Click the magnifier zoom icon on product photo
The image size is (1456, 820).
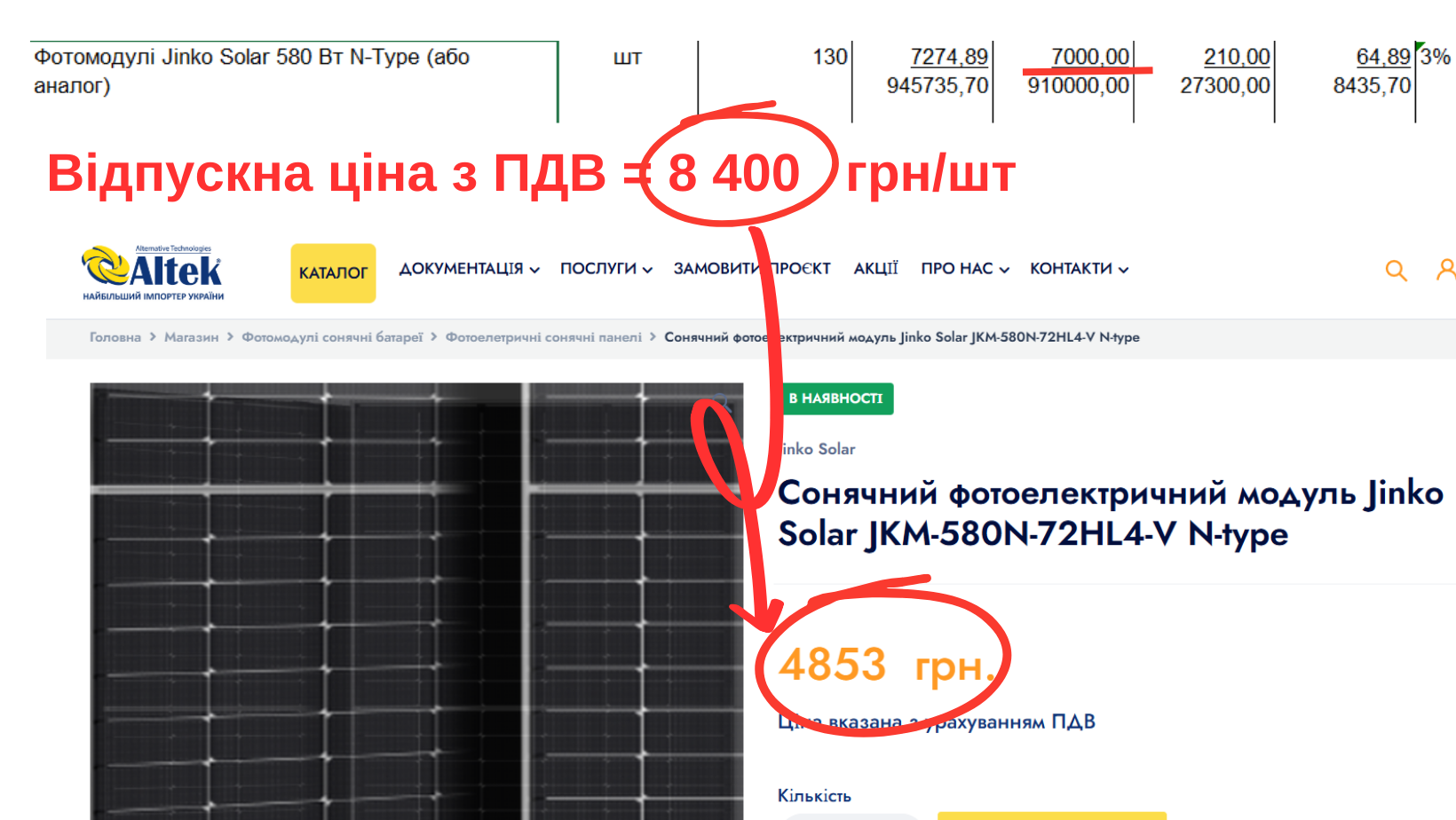click(723, 405)
